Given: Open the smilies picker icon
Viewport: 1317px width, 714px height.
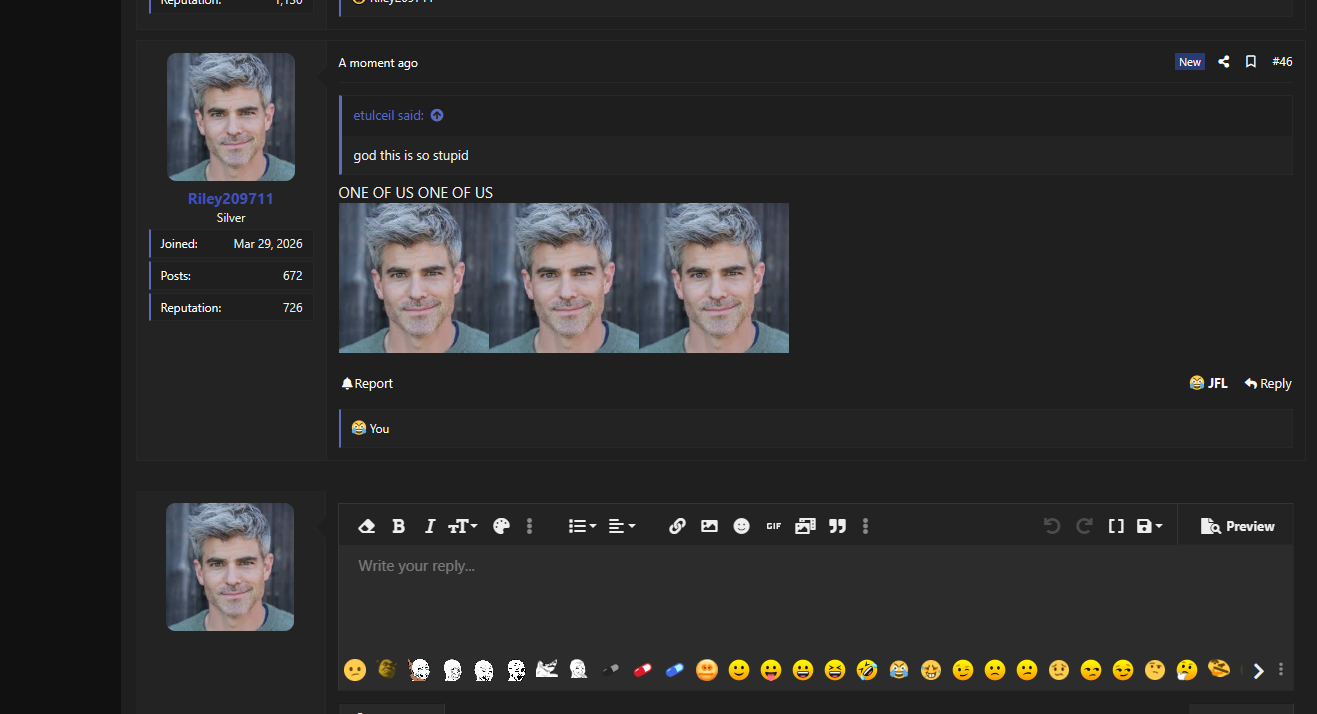Looking at the screenshot, I should (x=741, y=526).
